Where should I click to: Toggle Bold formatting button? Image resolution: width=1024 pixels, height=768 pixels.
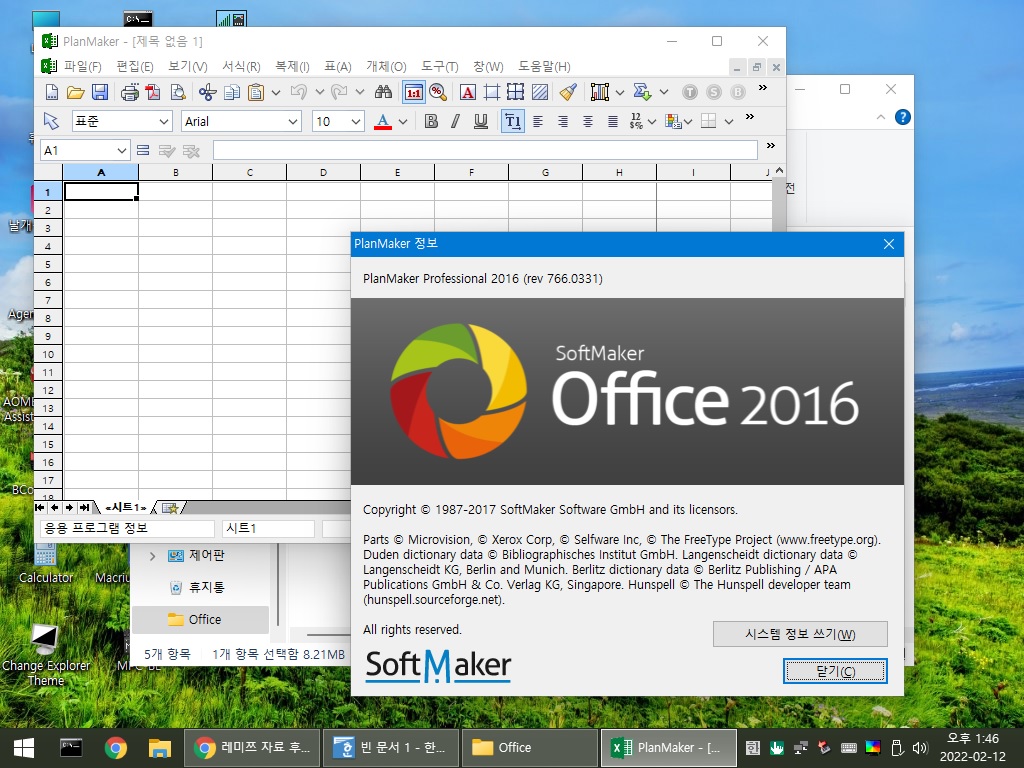[x=431, y=121]
